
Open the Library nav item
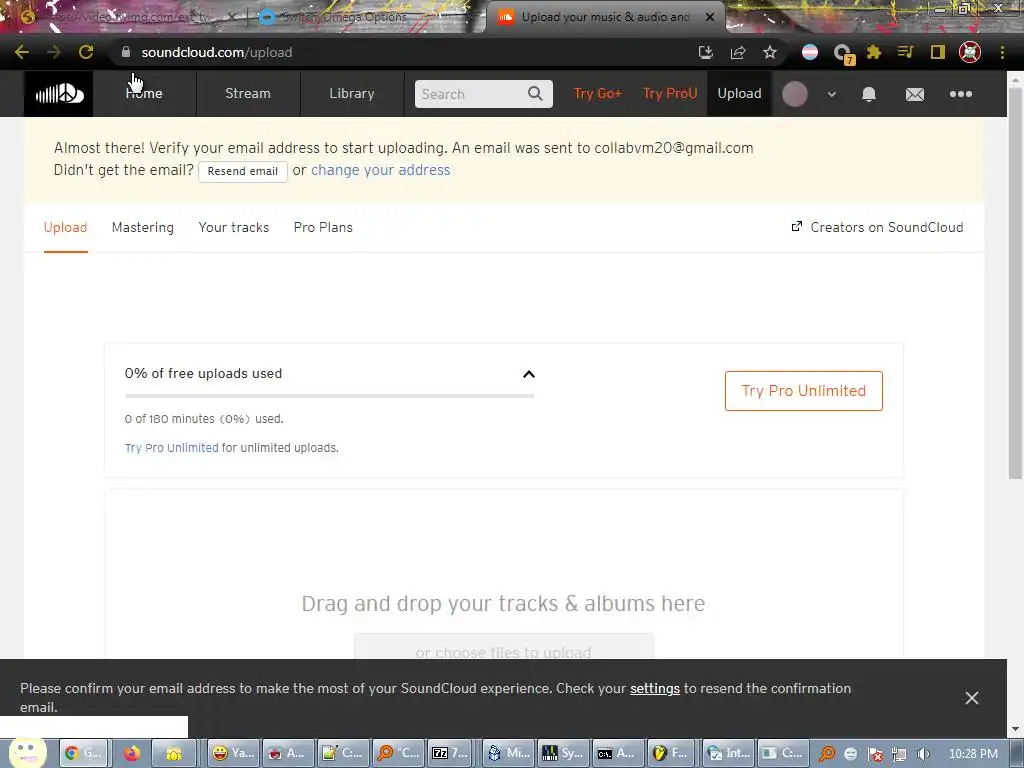[351, 93]
